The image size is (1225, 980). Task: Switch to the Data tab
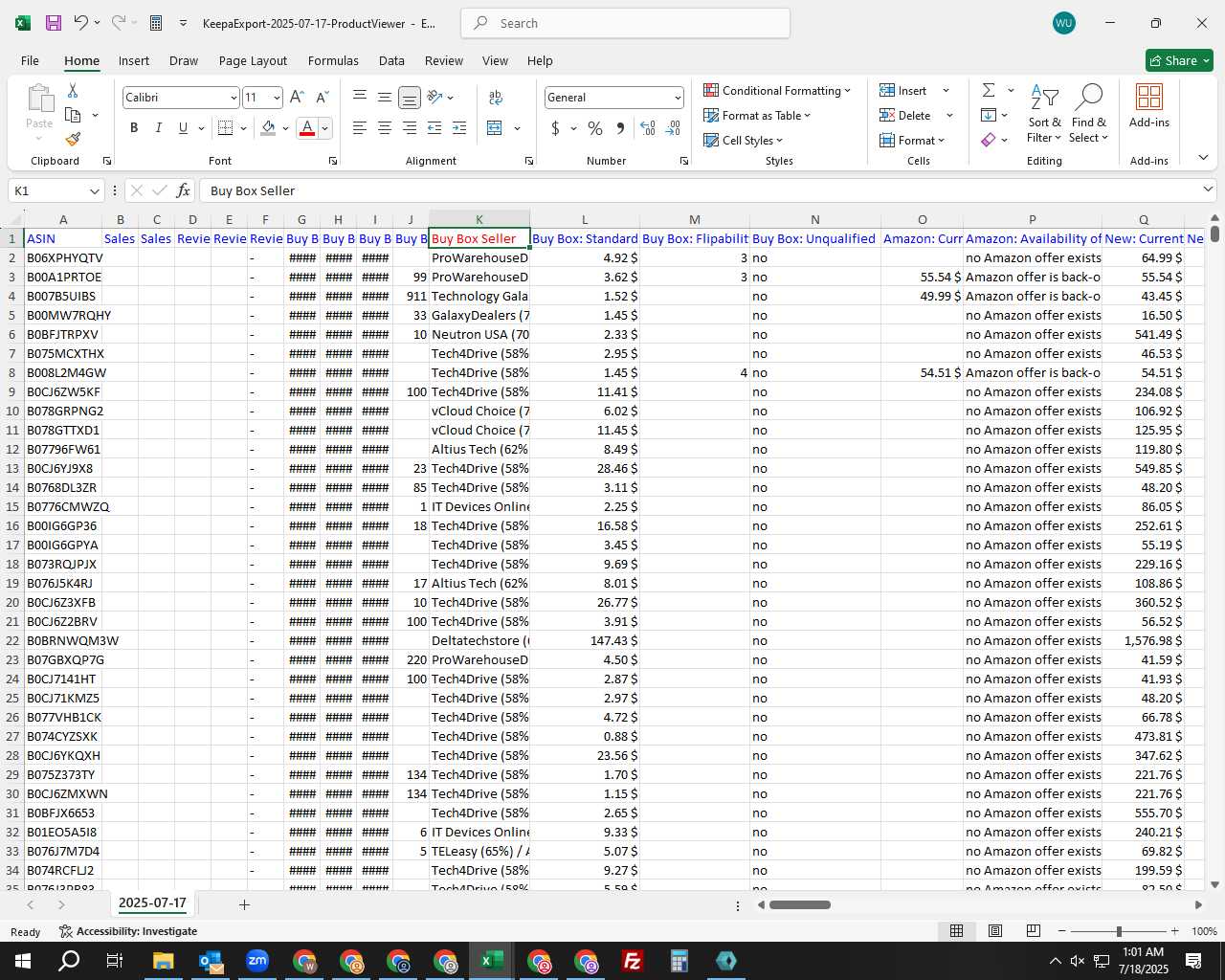coord(391,60)
